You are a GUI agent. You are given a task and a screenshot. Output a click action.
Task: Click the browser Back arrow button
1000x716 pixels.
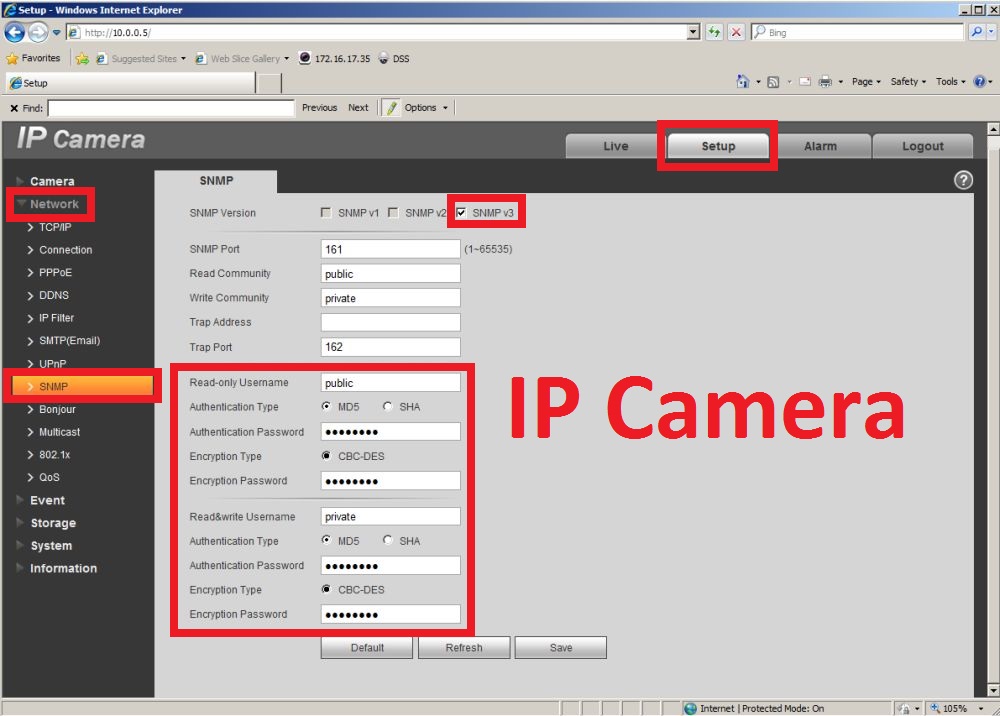coord(14,33)
